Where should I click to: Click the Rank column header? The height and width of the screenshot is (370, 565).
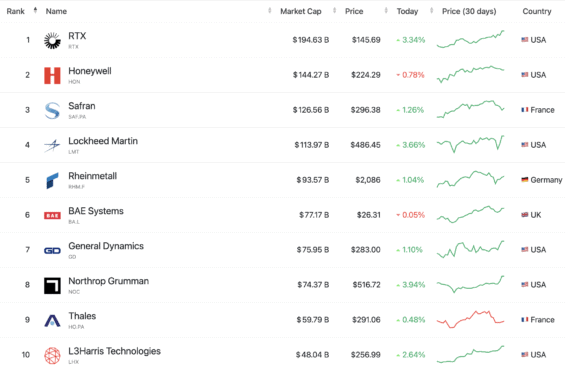point(15,11)
